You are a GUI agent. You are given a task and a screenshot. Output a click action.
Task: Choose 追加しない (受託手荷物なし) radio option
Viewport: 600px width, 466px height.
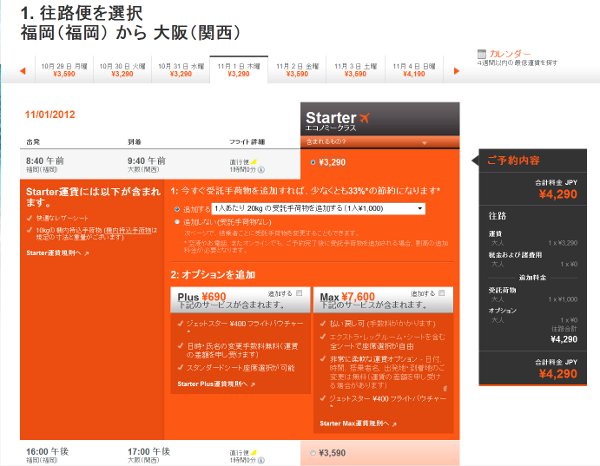pyautogui.click(x=177, y=222)
